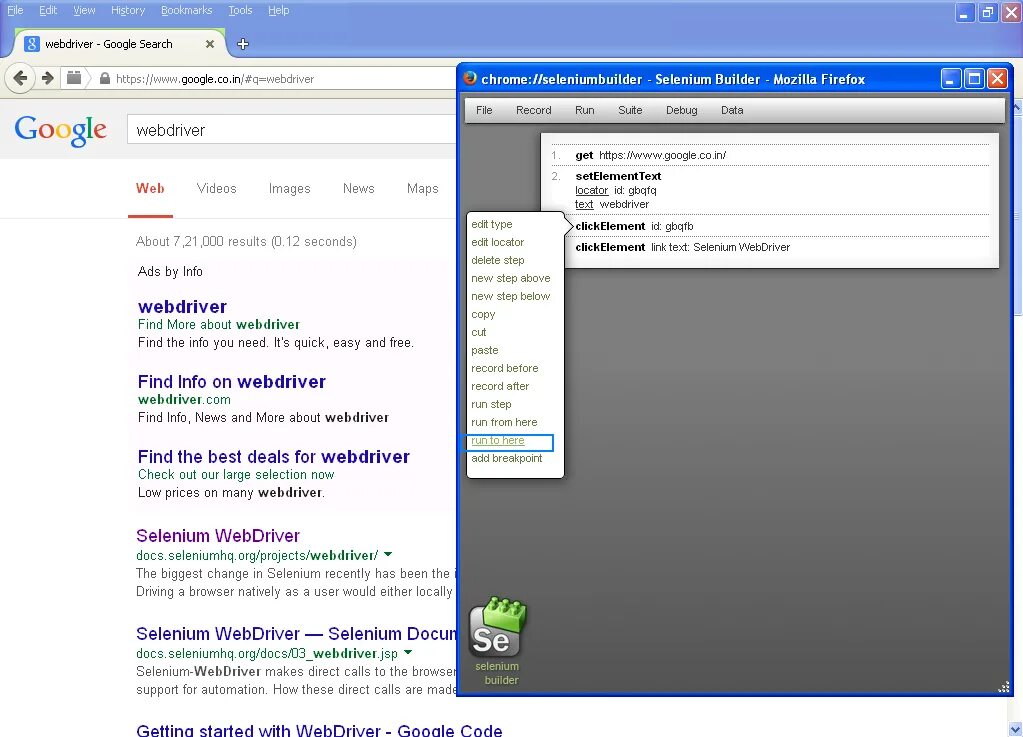Click the address bar URL field
Viewport: 1023px width, 737px height.
point(284,79)
